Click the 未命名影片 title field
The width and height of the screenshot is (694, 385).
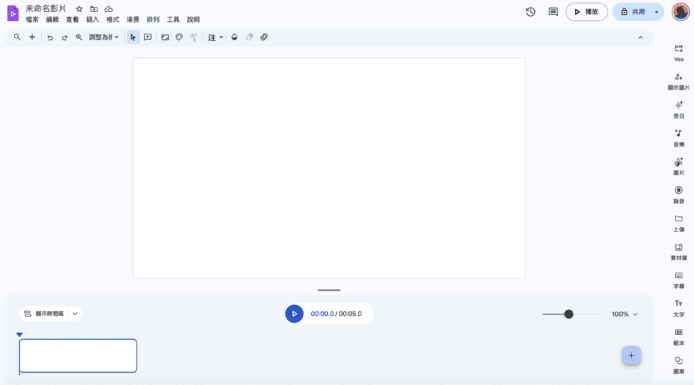tap(46, 9)
